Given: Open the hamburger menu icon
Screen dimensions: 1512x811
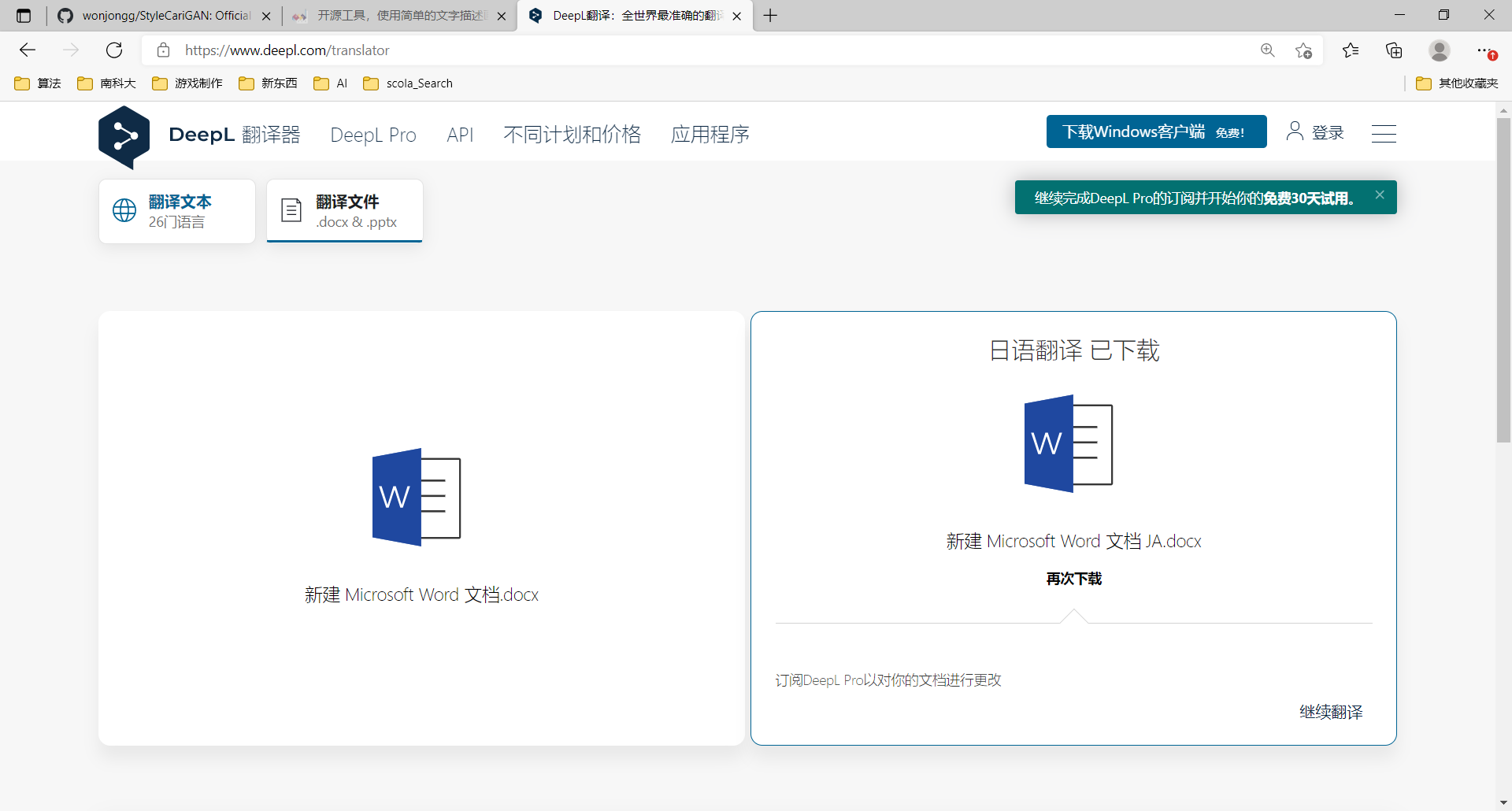Looking at the screenshot, I should click(1384, 133).
